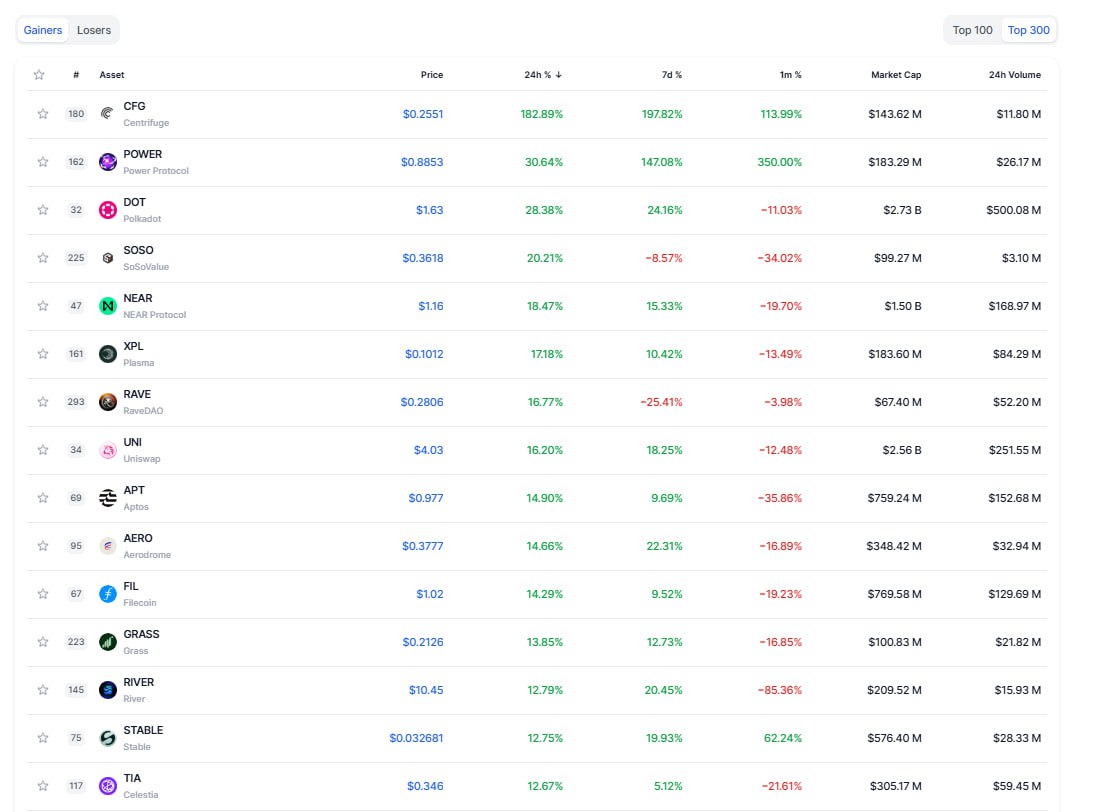The image size is (1096, 812).
Task: Click the Centrifuge logo icon
Action: [x=107, y=114]
